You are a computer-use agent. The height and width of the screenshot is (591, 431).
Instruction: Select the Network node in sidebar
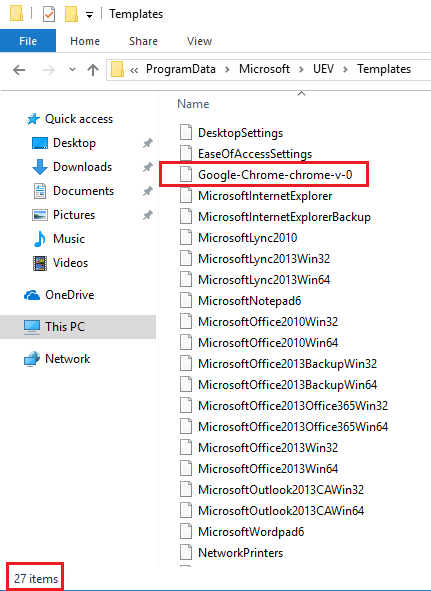pyautogui.click(x=67, y=359)
